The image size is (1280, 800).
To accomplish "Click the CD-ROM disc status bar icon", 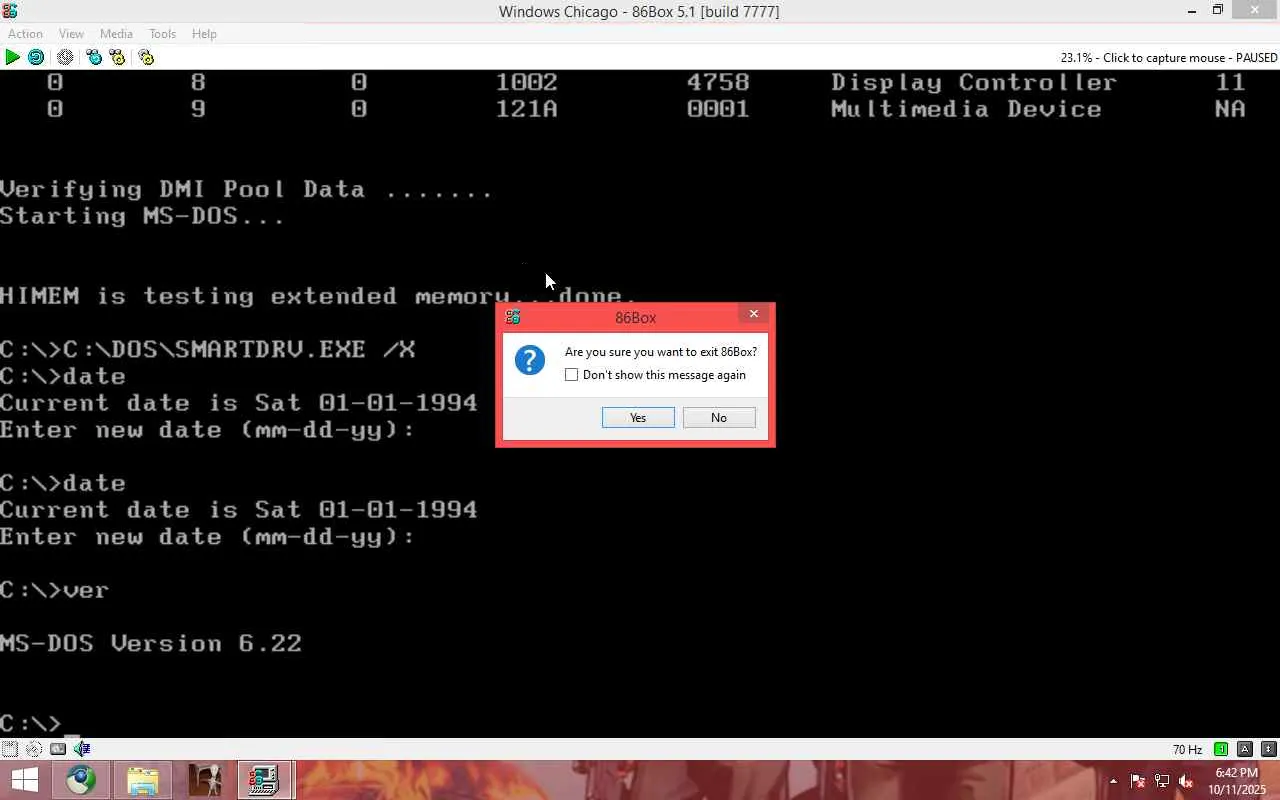I will 34,748.
